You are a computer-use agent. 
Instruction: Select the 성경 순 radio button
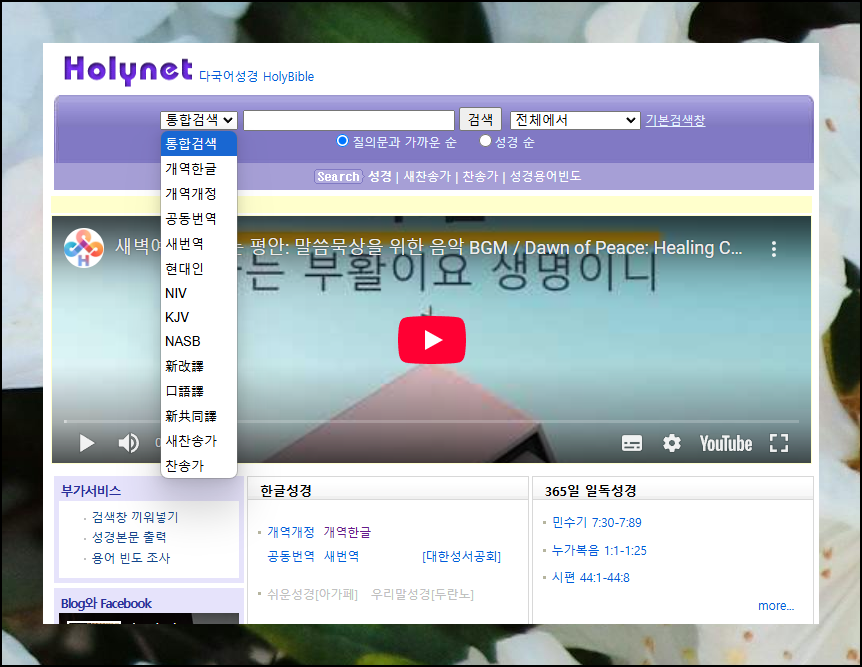coord(485,141)
